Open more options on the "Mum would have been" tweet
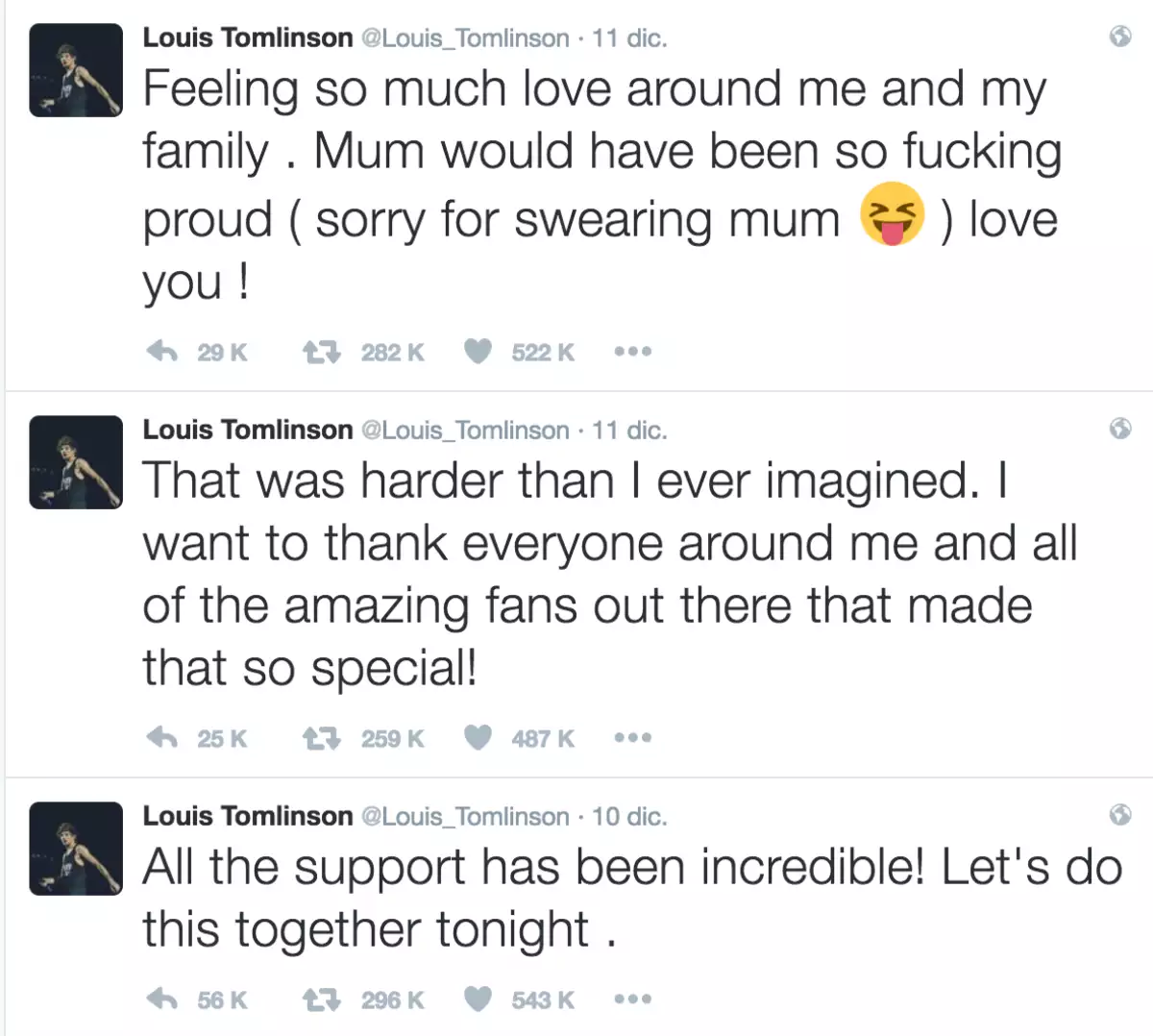The width and height of the screenshot is (1153, 1036). coord(632,352)
